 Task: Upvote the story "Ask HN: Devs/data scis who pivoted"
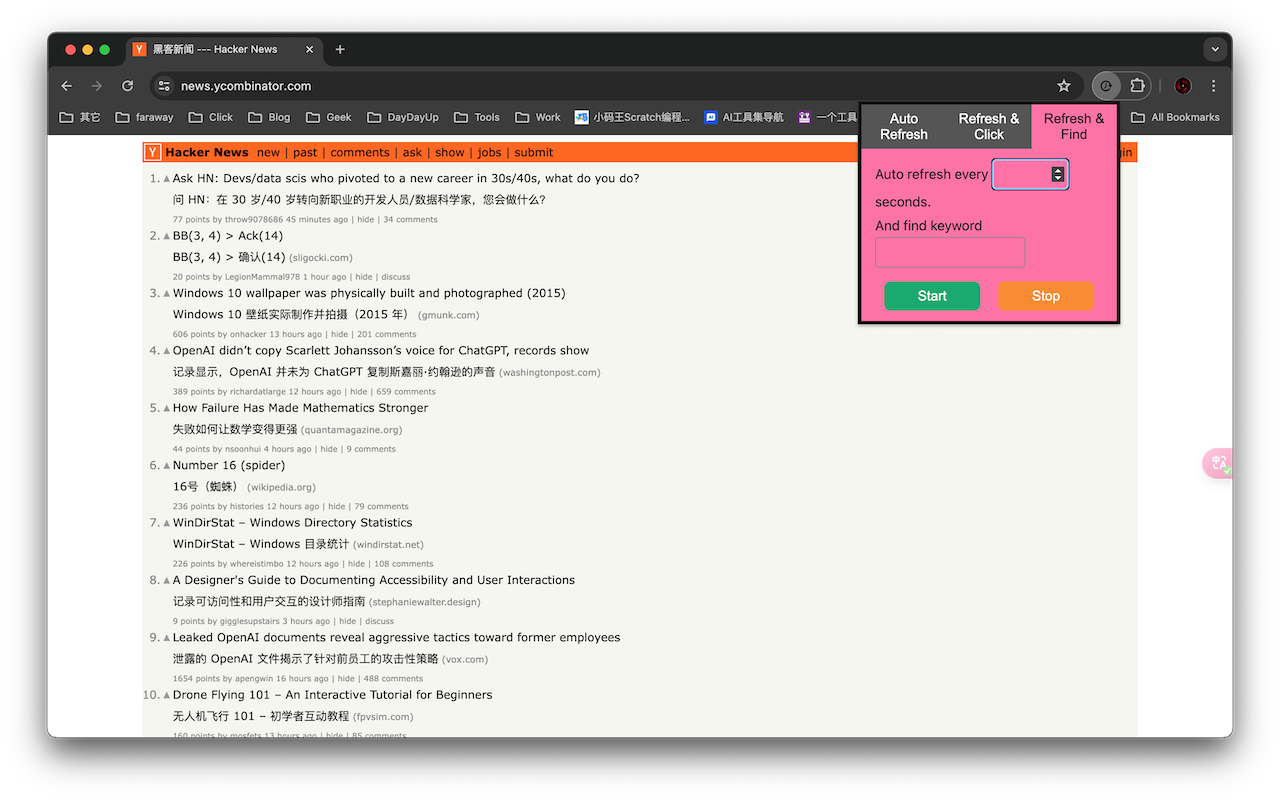pos(167,180)
